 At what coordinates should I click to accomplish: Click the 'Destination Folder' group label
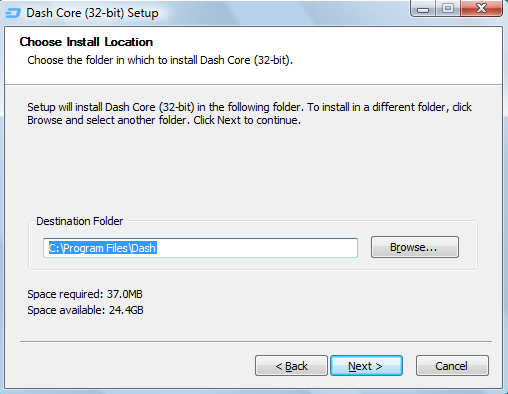tap(80, 221)
